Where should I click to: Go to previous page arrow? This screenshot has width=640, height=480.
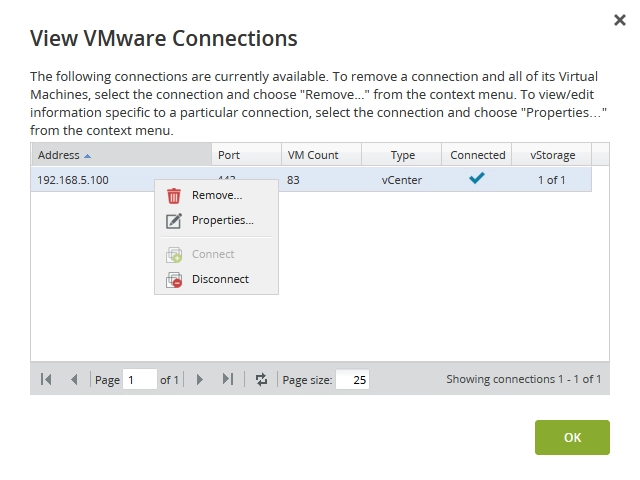[x=74, y=380]
